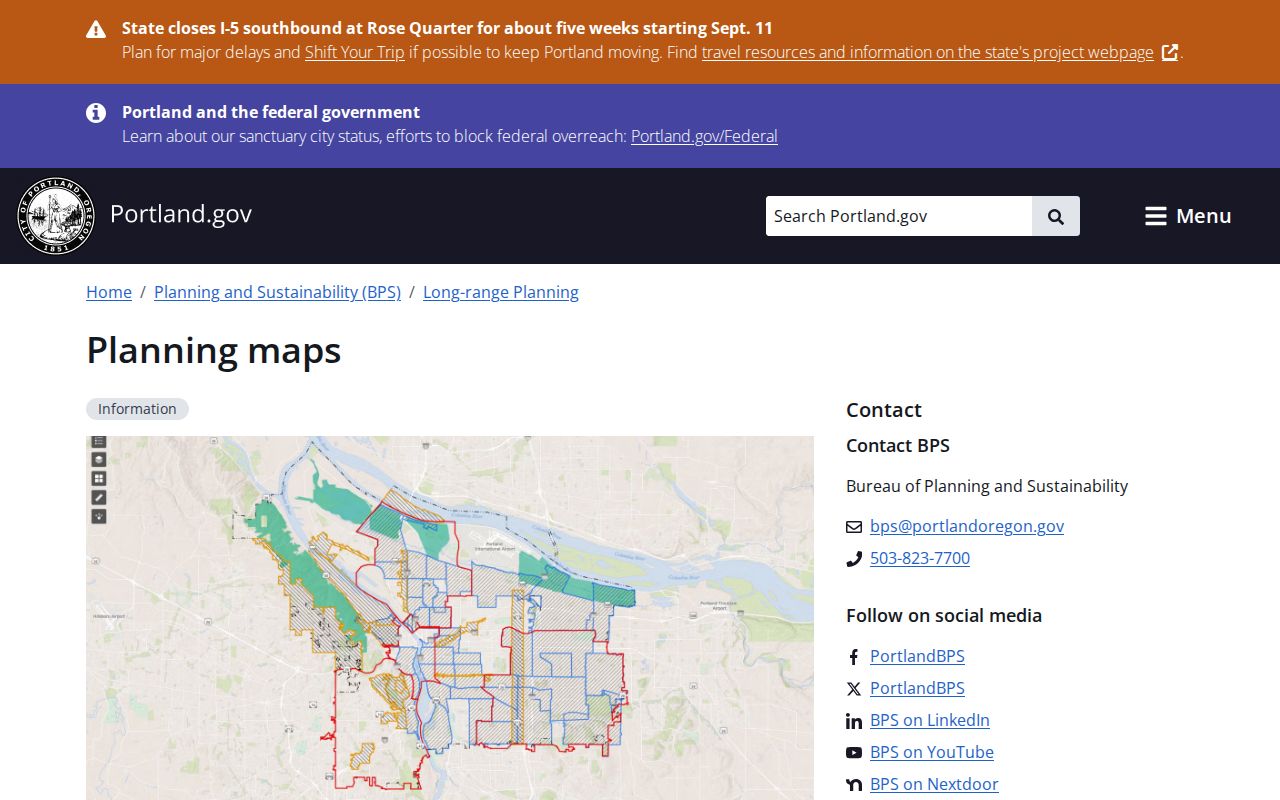Open the basemap gallery grid icon
The image size is (1280, 800).
coord(99,478)
